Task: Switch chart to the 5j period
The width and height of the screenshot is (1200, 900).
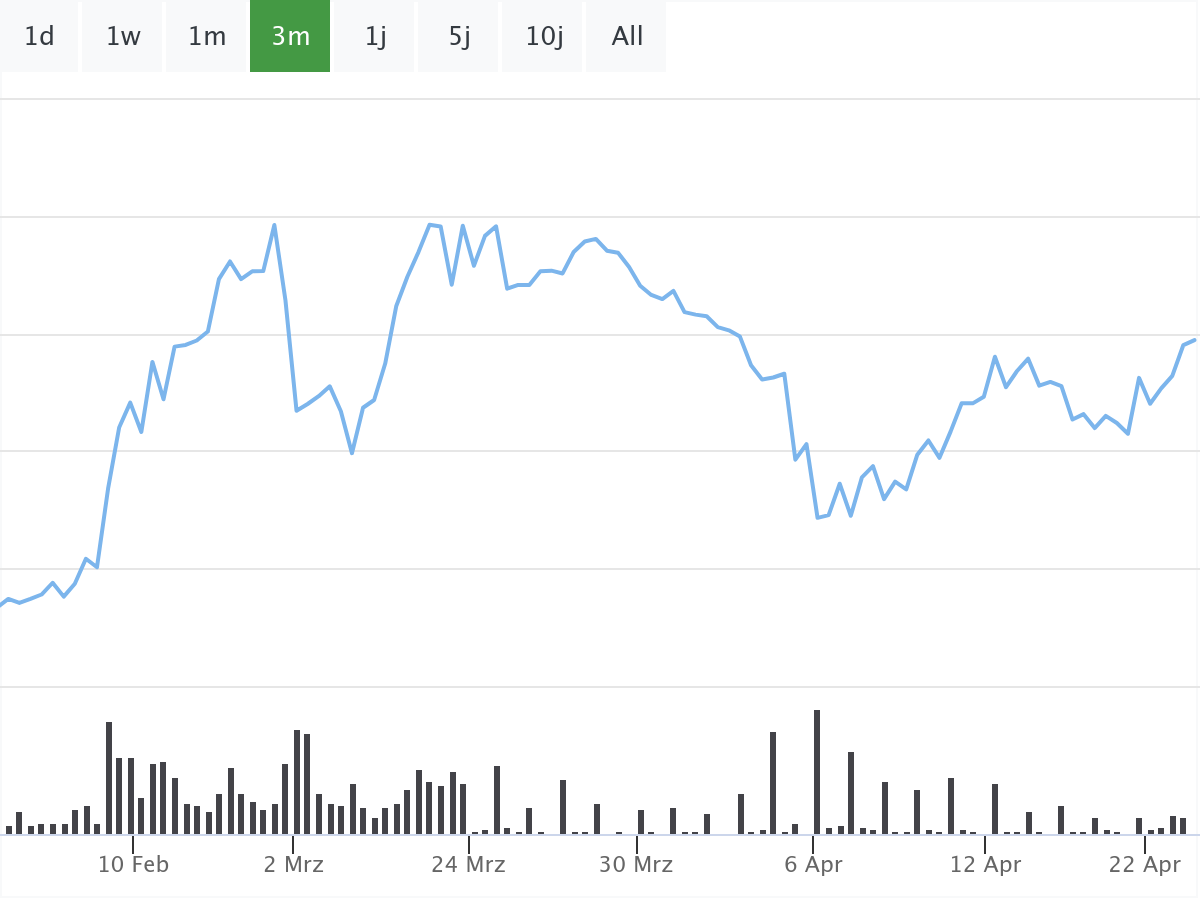Action: 459,37
